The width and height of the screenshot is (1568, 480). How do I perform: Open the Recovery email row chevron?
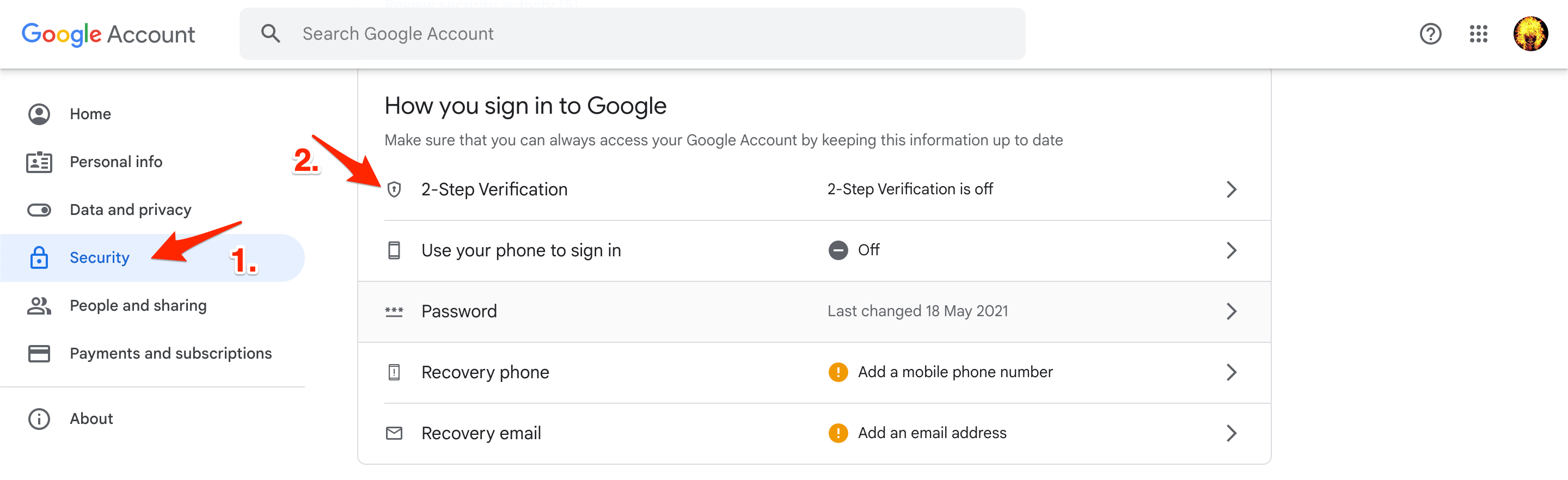click(x=1231, y=433)
